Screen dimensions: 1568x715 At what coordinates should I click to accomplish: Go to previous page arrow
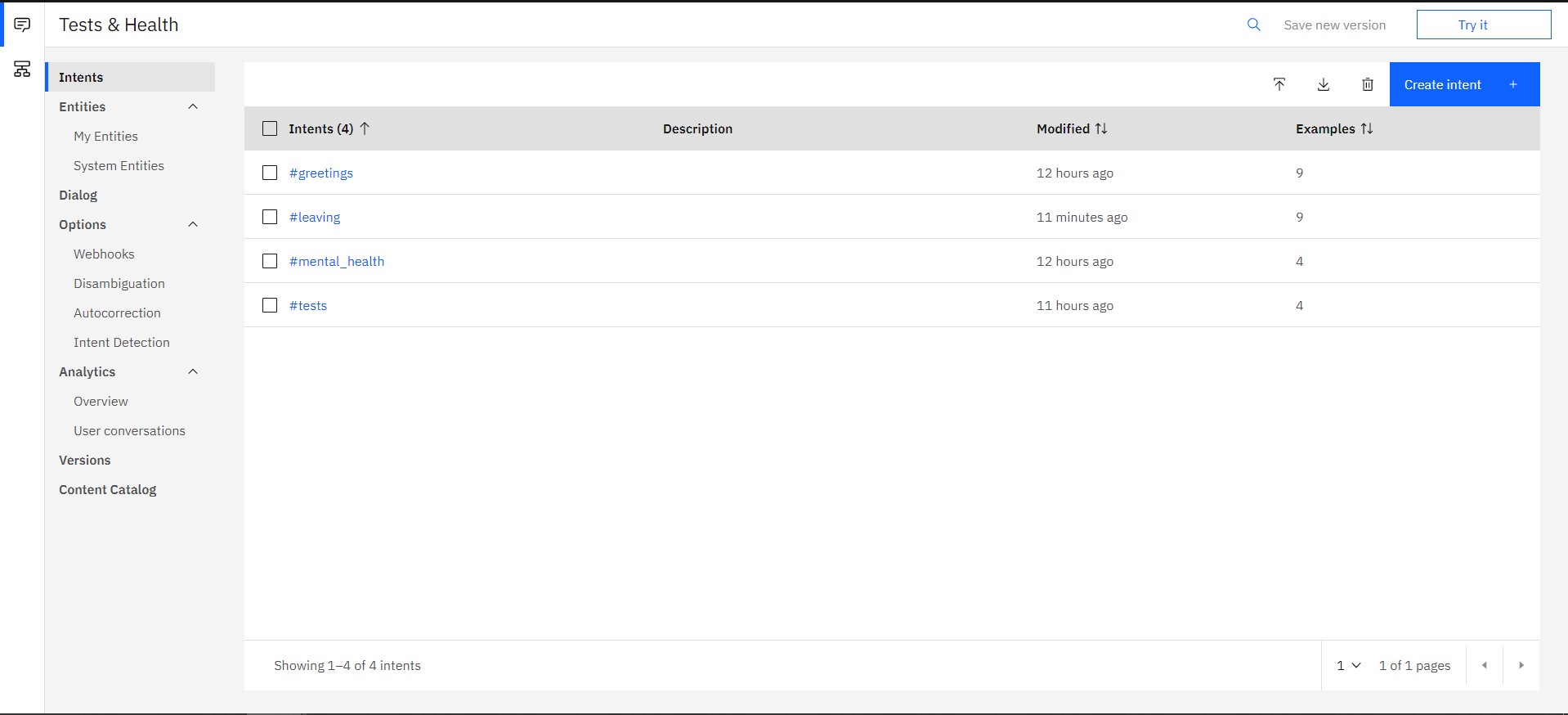point(1485,665)
